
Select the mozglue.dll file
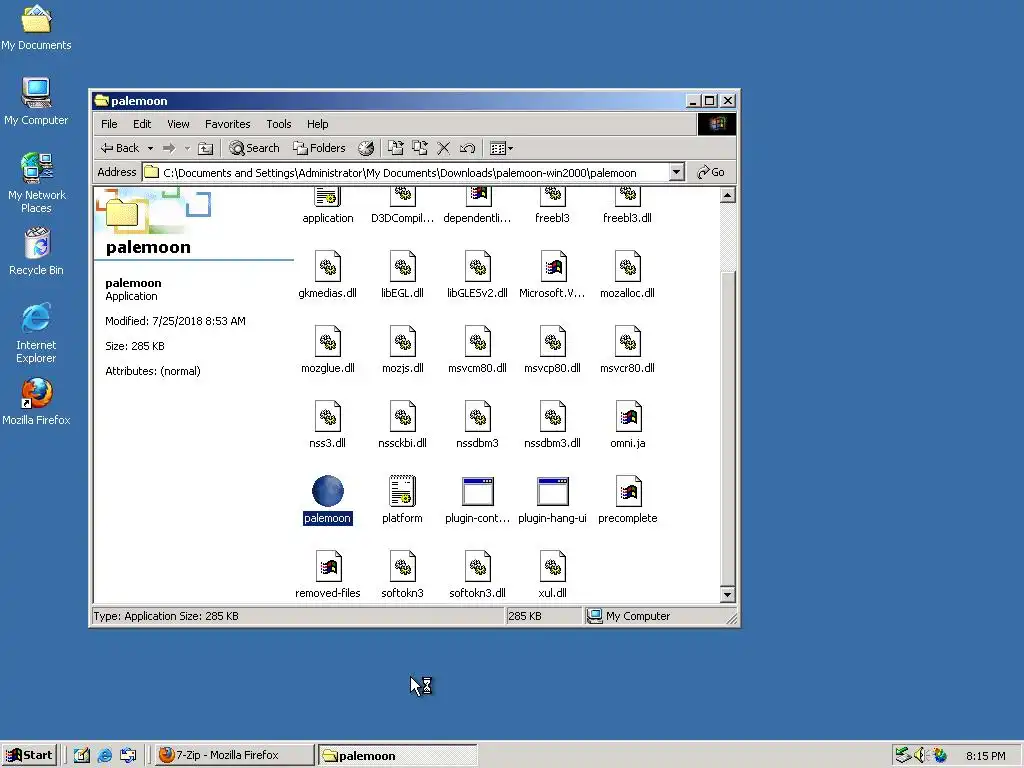tap(327, 341)
